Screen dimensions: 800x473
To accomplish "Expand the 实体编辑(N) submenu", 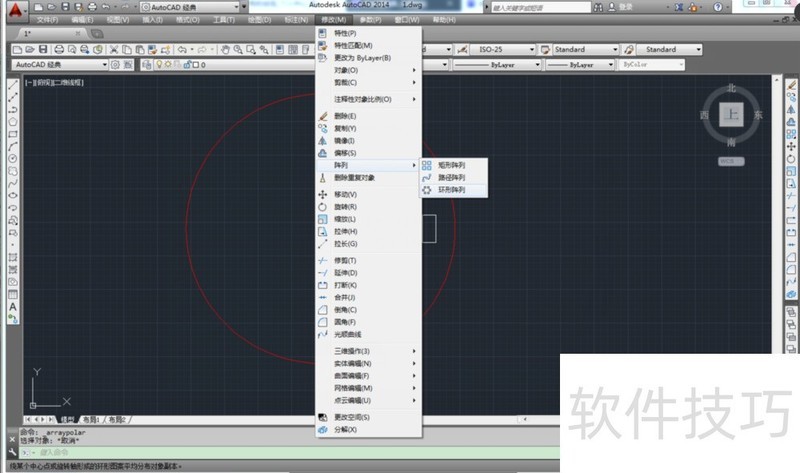I will [368, 363].
